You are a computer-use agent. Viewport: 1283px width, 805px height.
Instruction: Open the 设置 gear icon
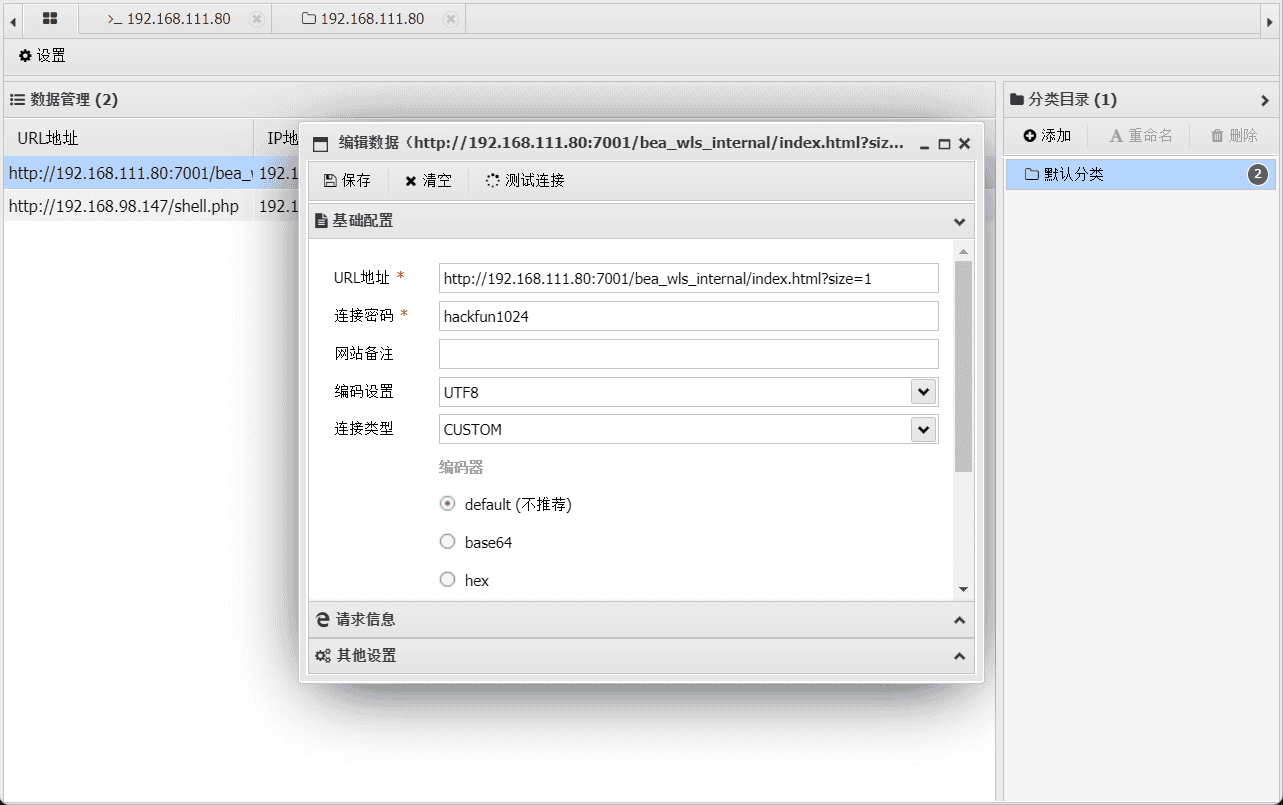[x=25, y=55]
